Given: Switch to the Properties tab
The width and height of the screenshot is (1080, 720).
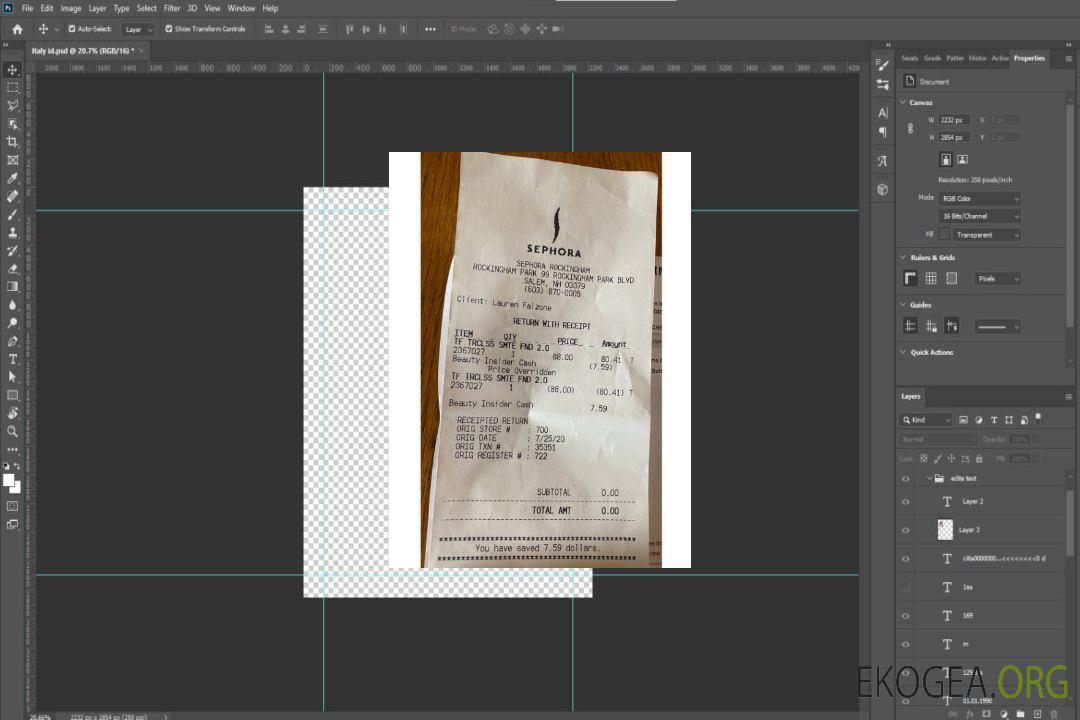Looking at the screenshot, I should coord(1029,59).
